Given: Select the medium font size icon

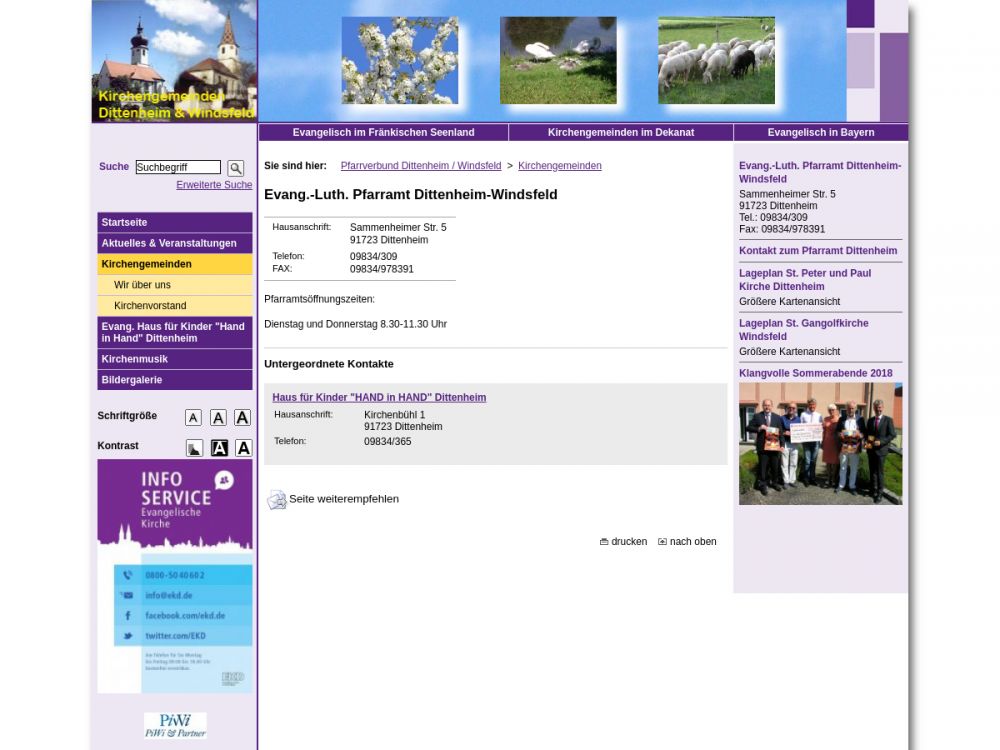Looking at the screenshot, I should (218, 418).
